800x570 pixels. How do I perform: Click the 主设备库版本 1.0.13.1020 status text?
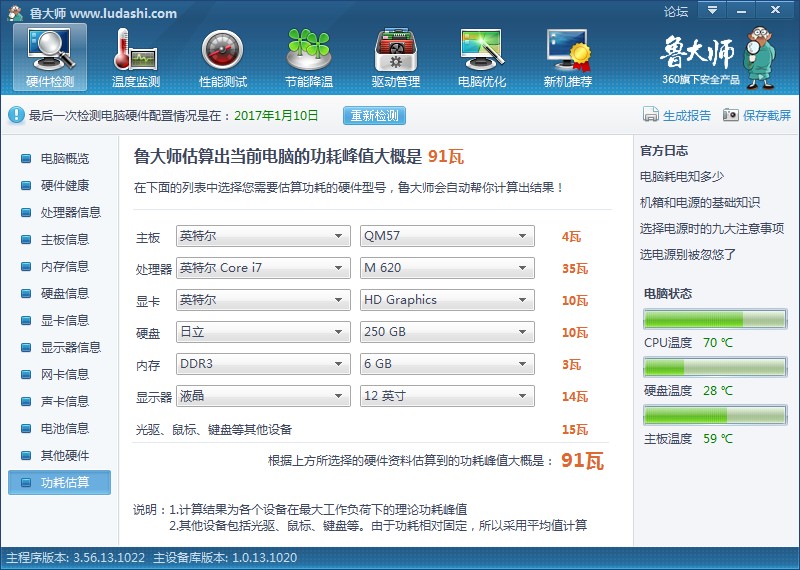coord(225,558)
